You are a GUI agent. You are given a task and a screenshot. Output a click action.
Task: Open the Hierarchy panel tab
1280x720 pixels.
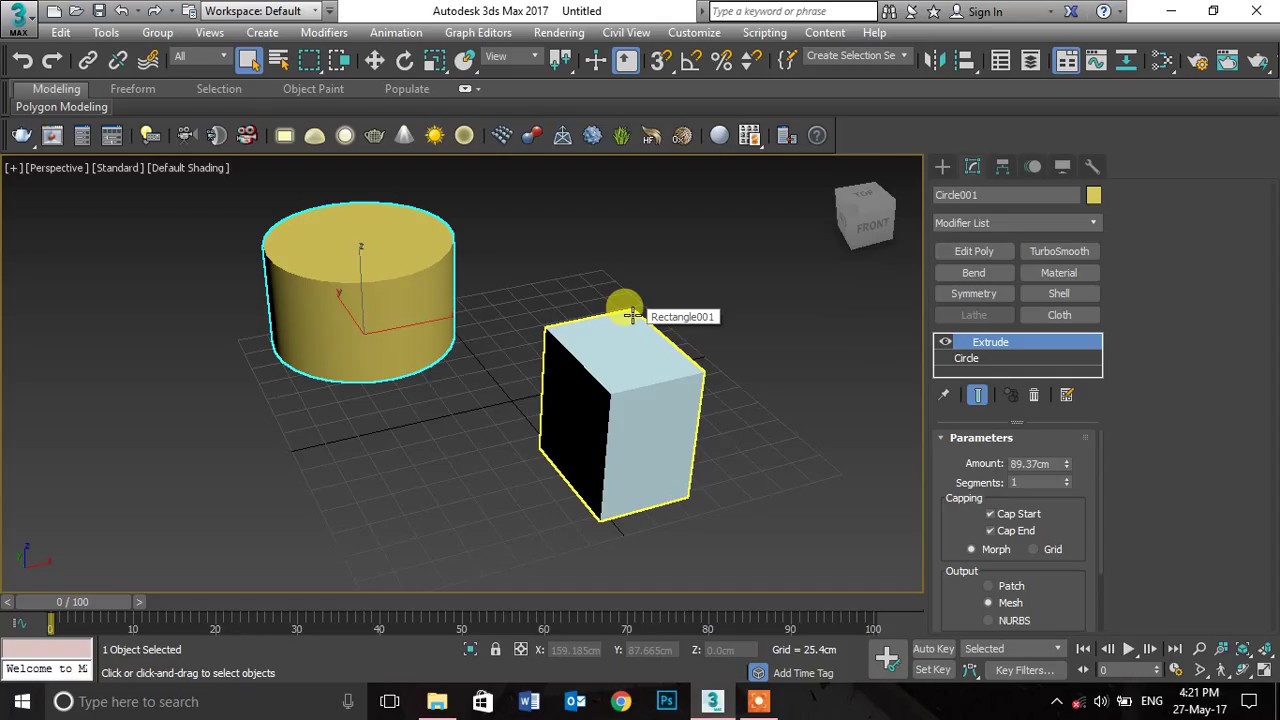1002,167
